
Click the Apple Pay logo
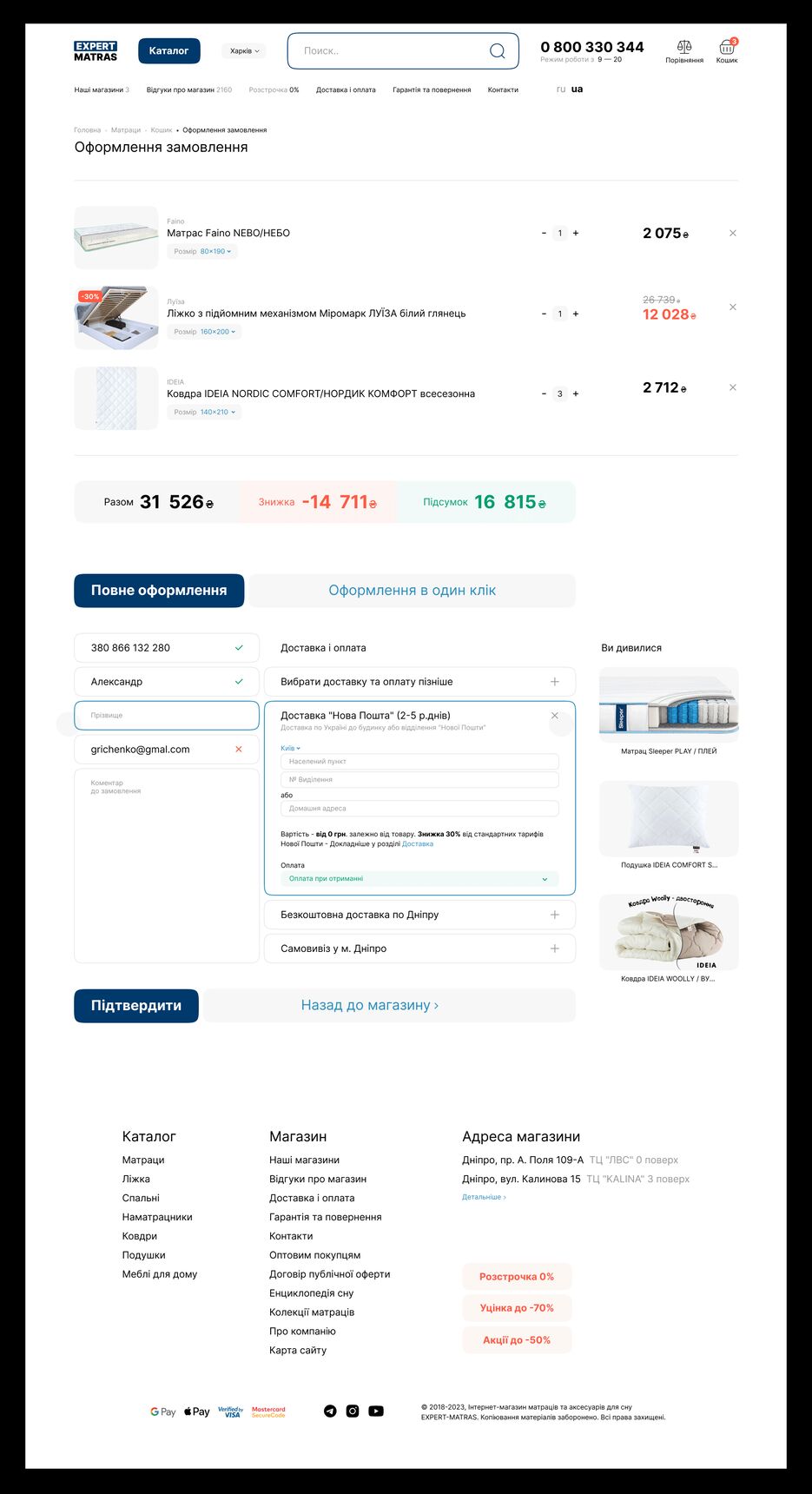(x=197, y=1411)
